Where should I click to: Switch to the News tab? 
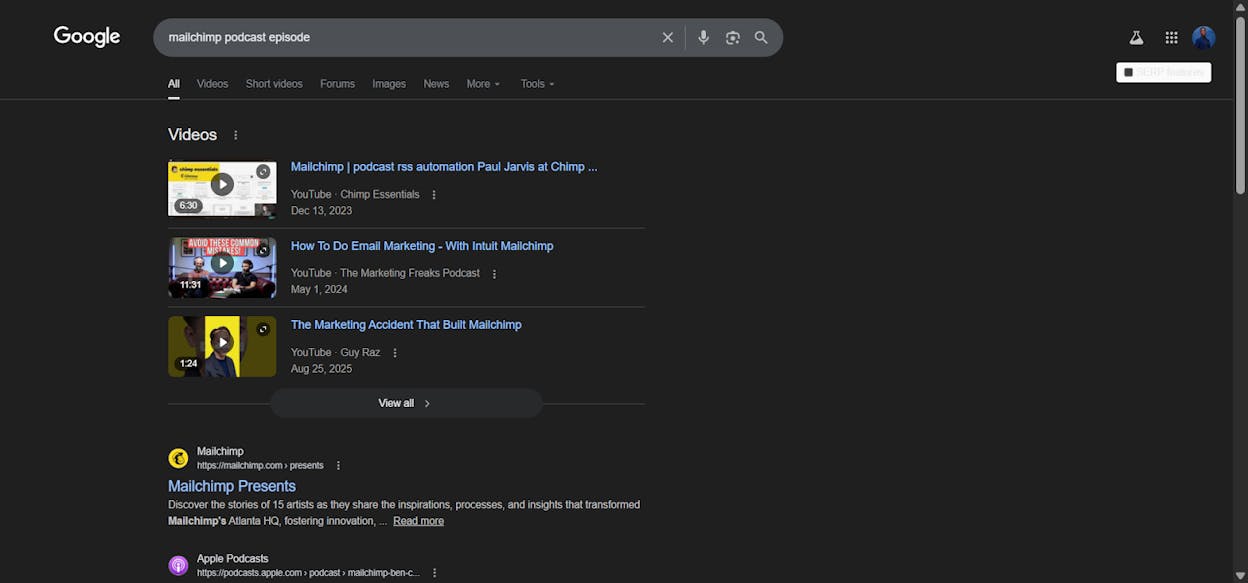(x=436, y=84)
